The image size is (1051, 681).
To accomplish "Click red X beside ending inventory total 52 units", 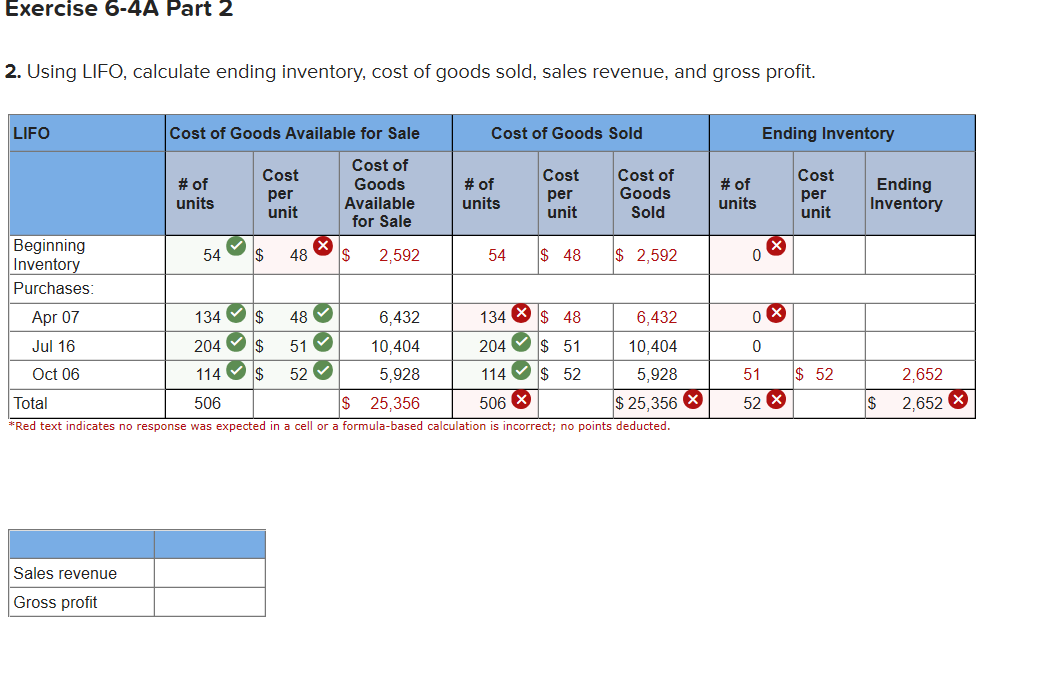I will 776,399.
